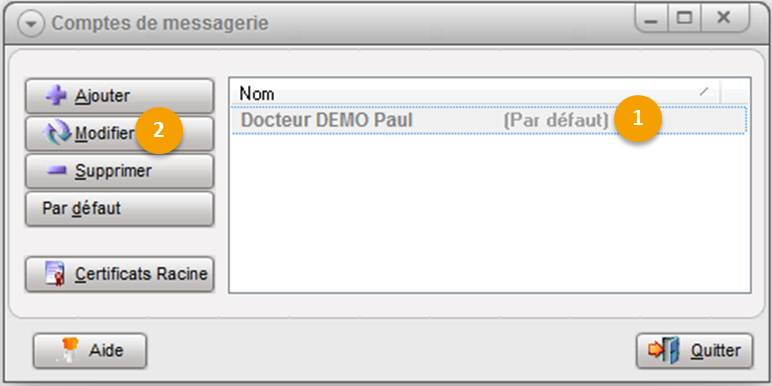Click the exit door icon on Quitter
Image resolution: width=772 pixels, height=386 pixels.
click(x=664, y=351)
